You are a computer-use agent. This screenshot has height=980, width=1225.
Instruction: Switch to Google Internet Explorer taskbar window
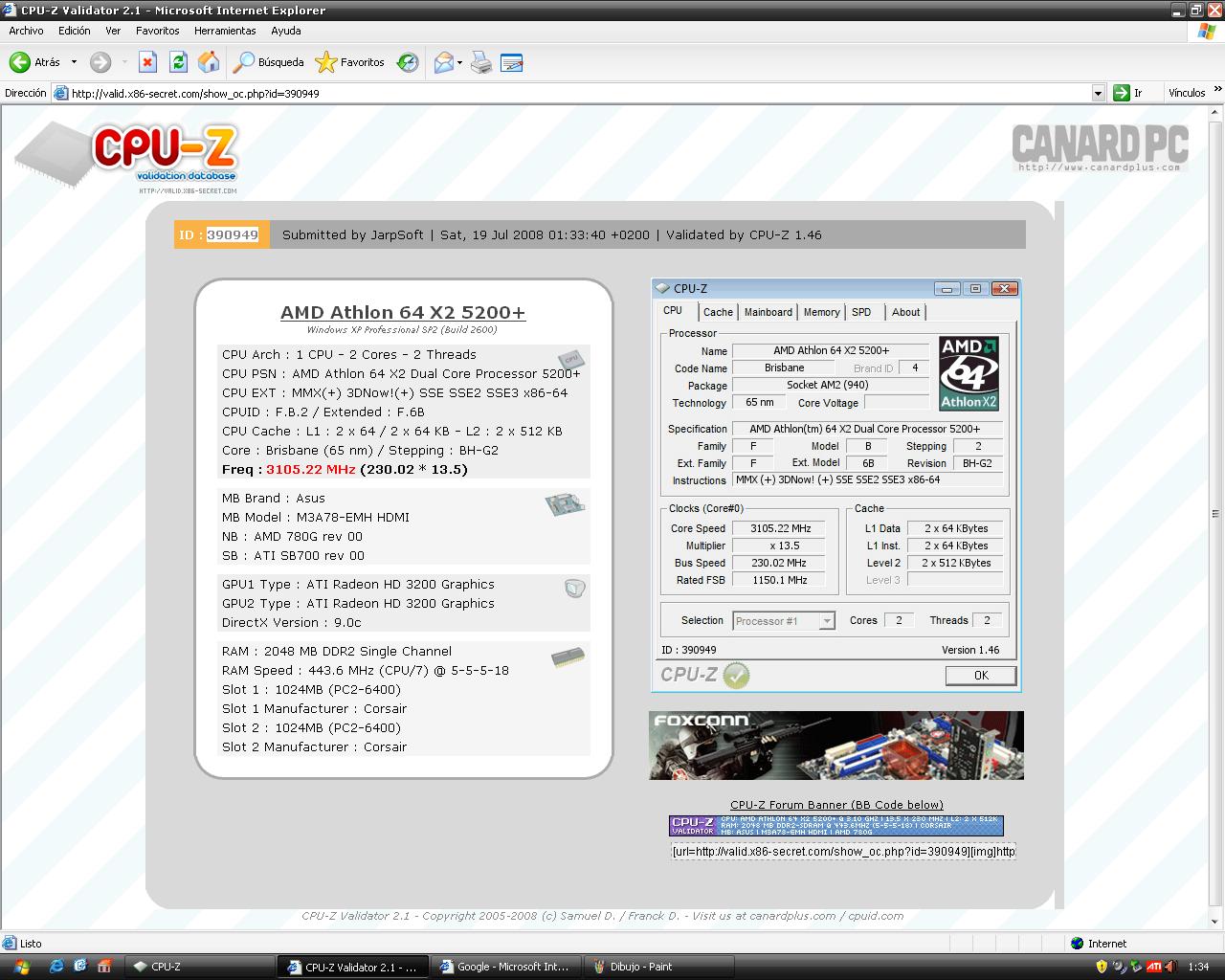coord(505,967)
